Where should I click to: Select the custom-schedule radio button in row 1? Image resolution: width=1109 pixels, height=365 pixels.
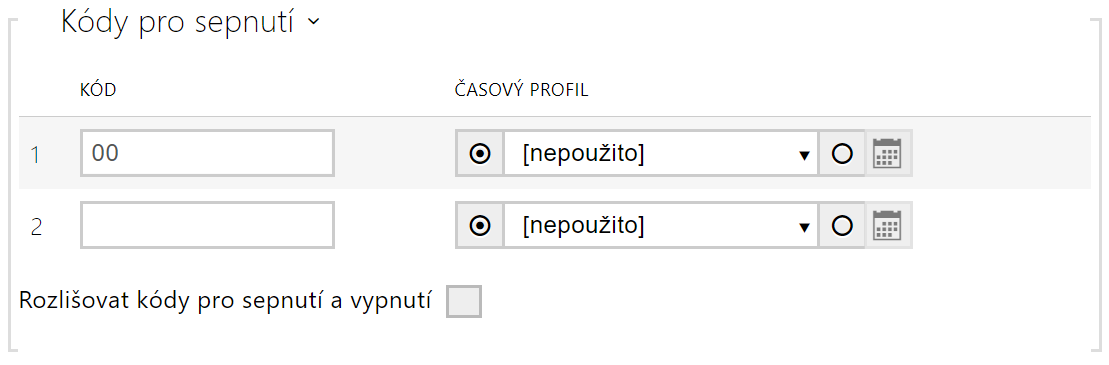(842, 153)
